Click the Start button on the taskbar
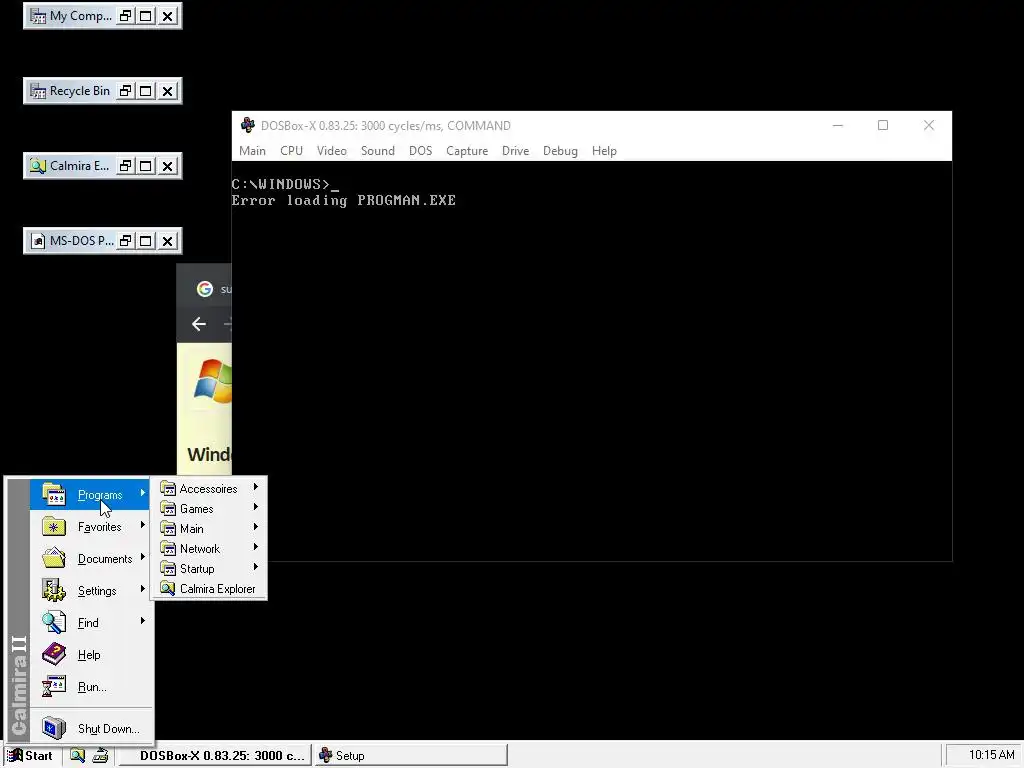Screen dimensions: 1024x768 point(31,756)
